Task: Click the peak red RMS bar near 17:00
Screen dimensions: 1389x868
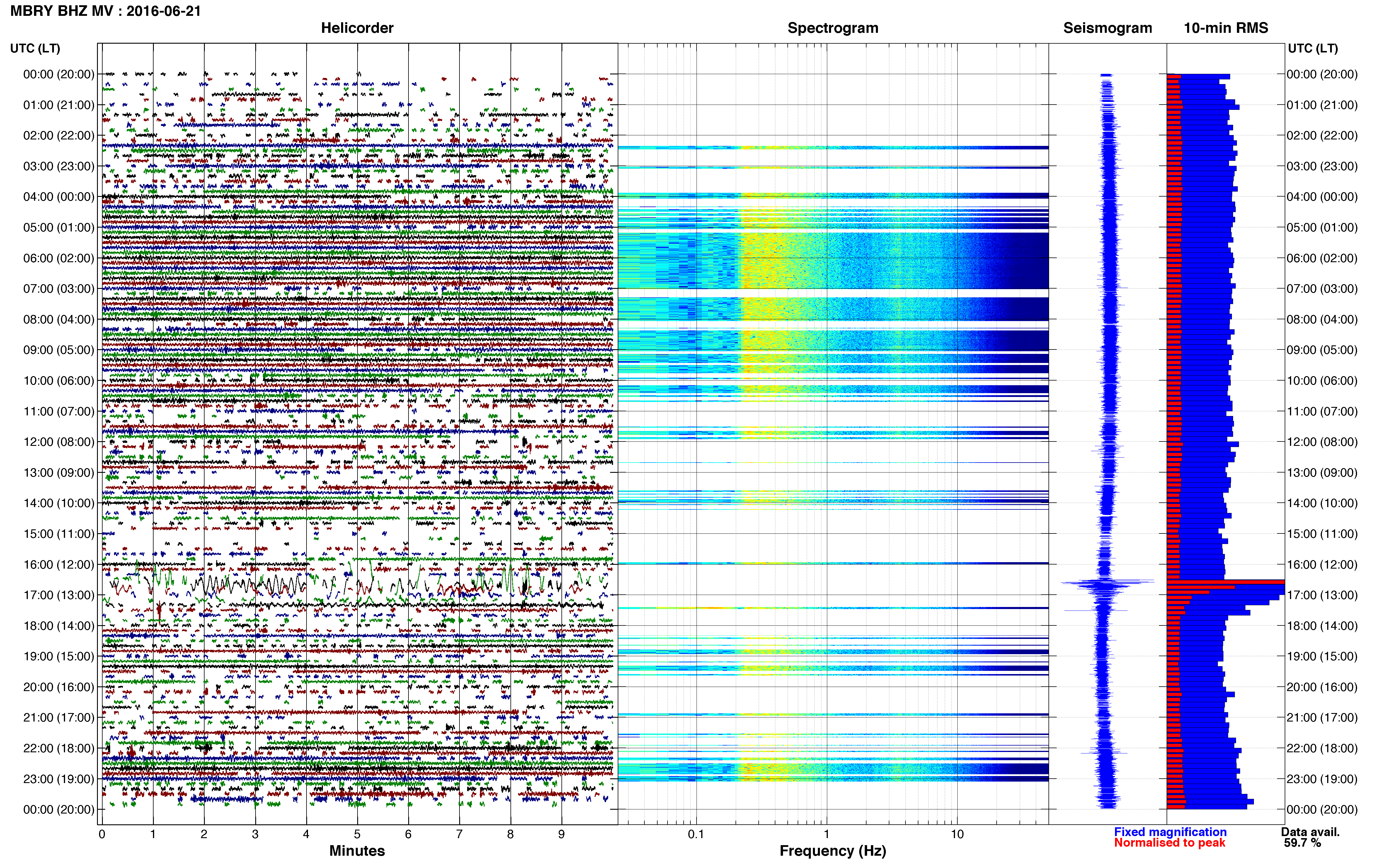Action: point(1225,581)
